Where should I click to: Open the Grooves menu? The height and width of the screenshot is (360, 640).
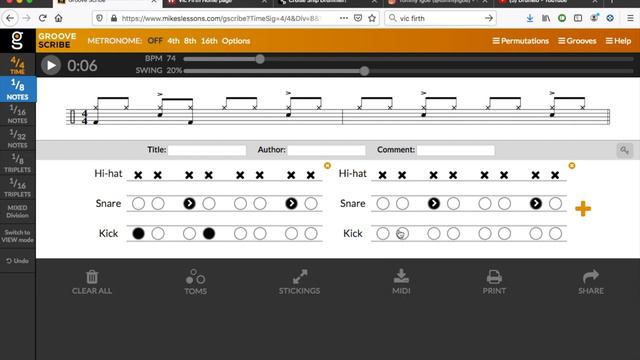(x=577, y=41)
